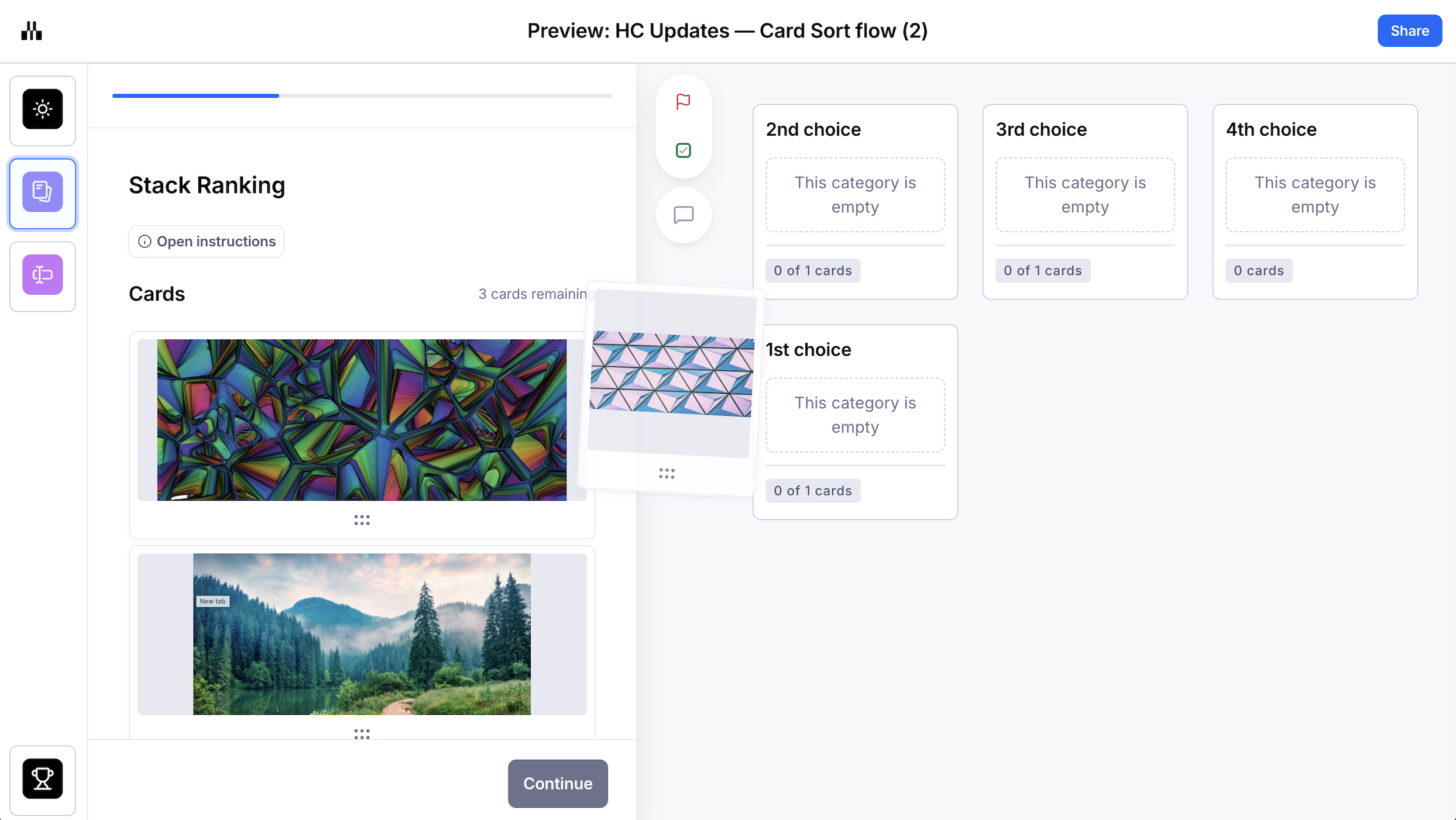The height and width of the screenshot is (820, 1456).
Task: Select the purple text field sidebar step
Action: click(43, 275)
